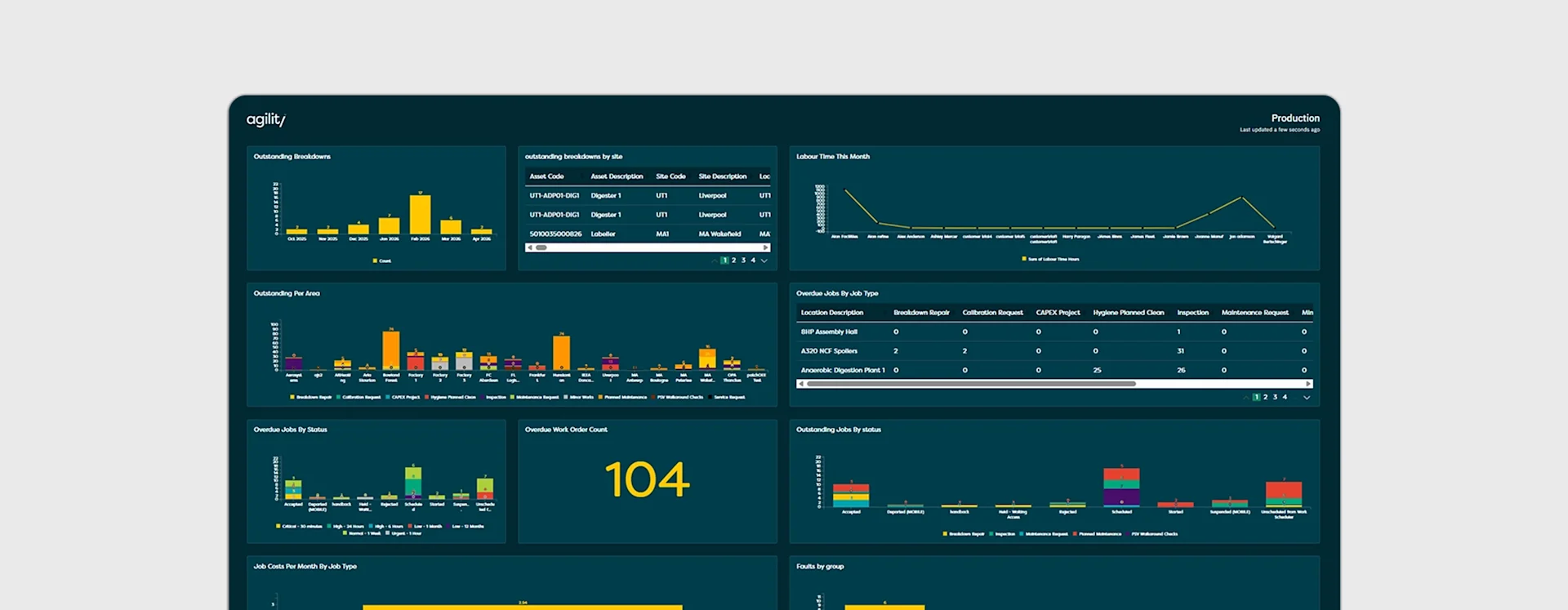Click the agility logo in the header

tap(266, 120)
